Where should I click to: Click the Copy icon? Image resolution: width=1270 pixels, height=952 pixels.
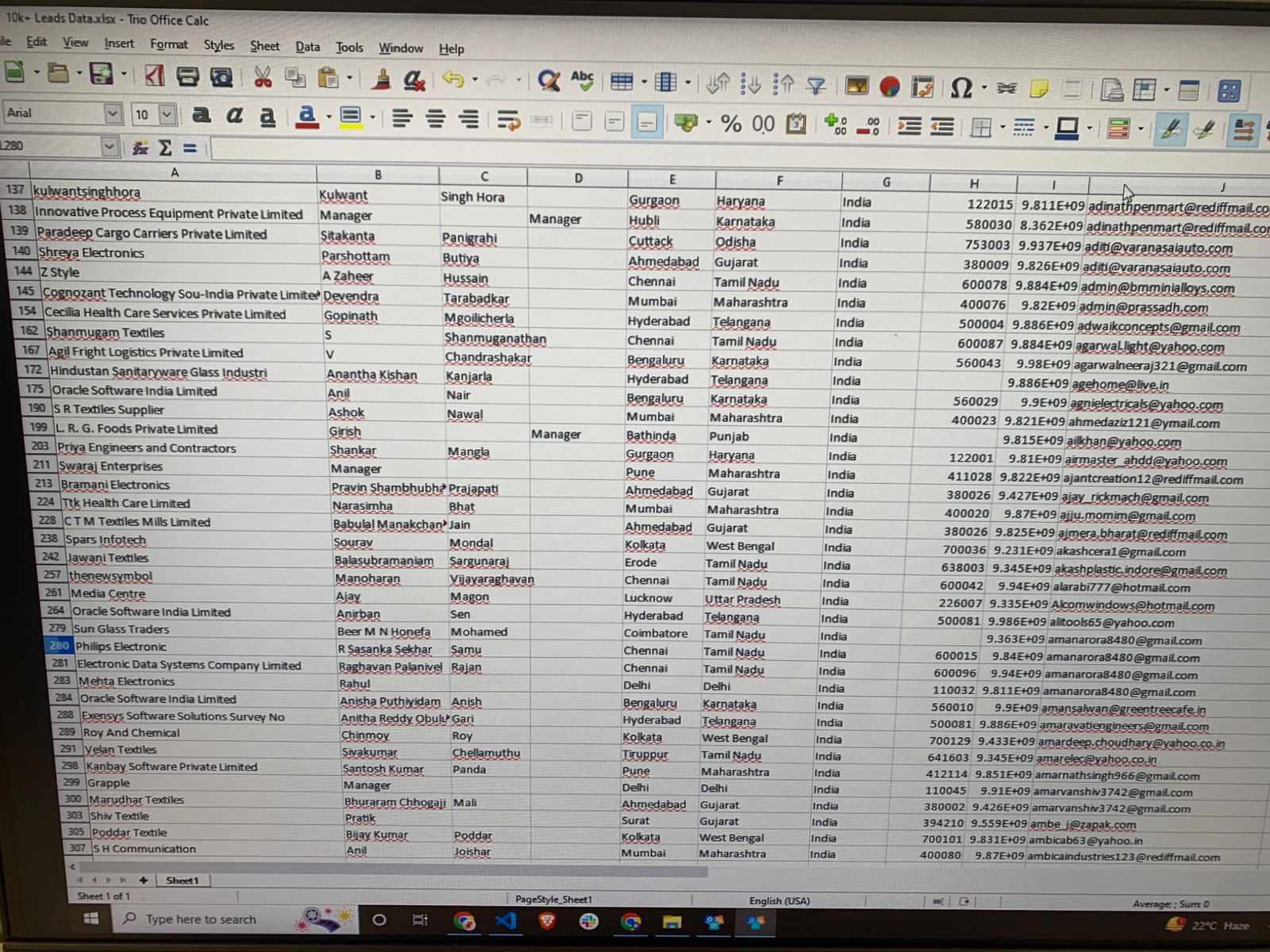[295, 77]
